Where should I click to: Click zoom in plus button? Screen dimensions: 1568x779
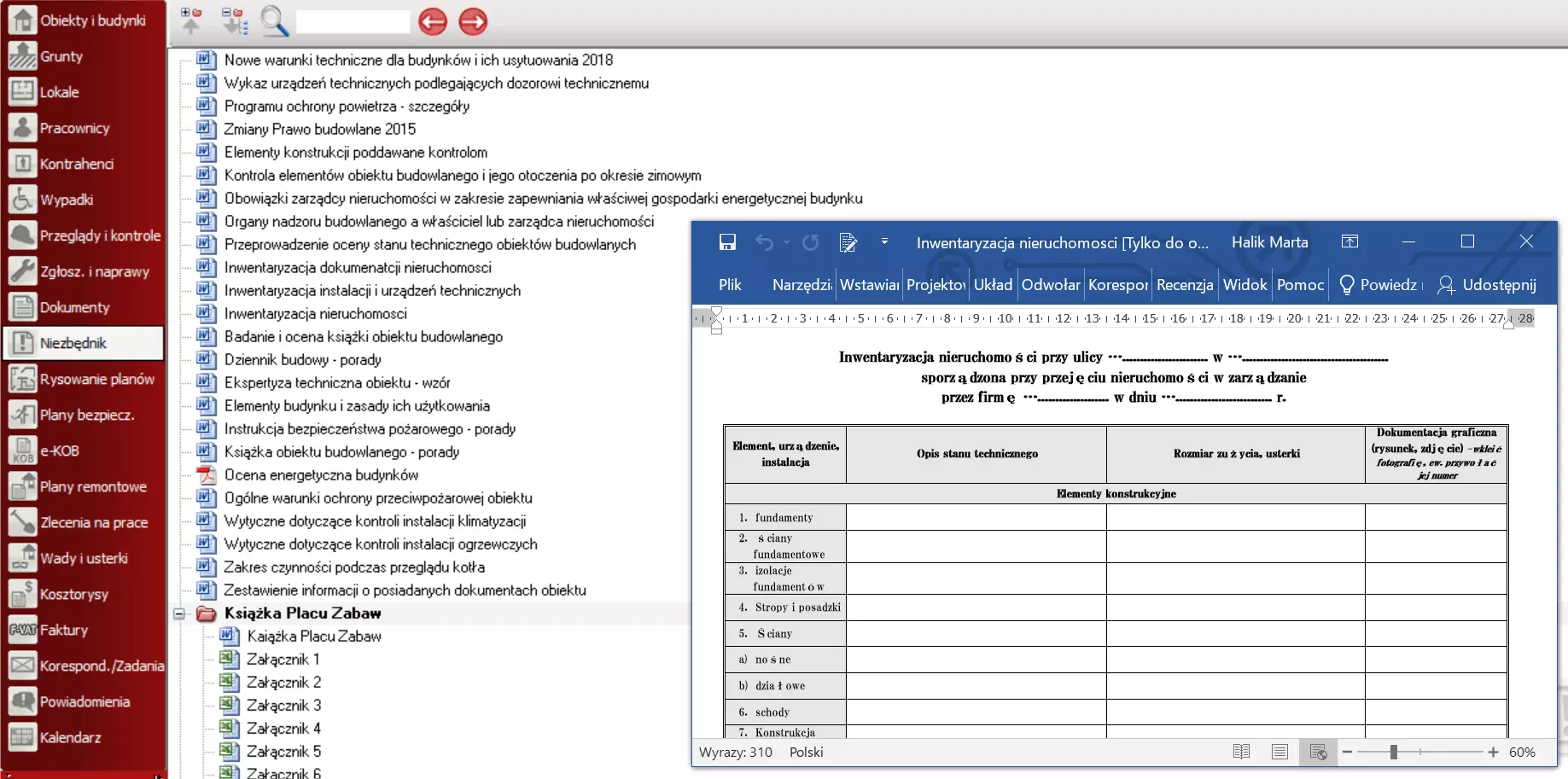1493,752
